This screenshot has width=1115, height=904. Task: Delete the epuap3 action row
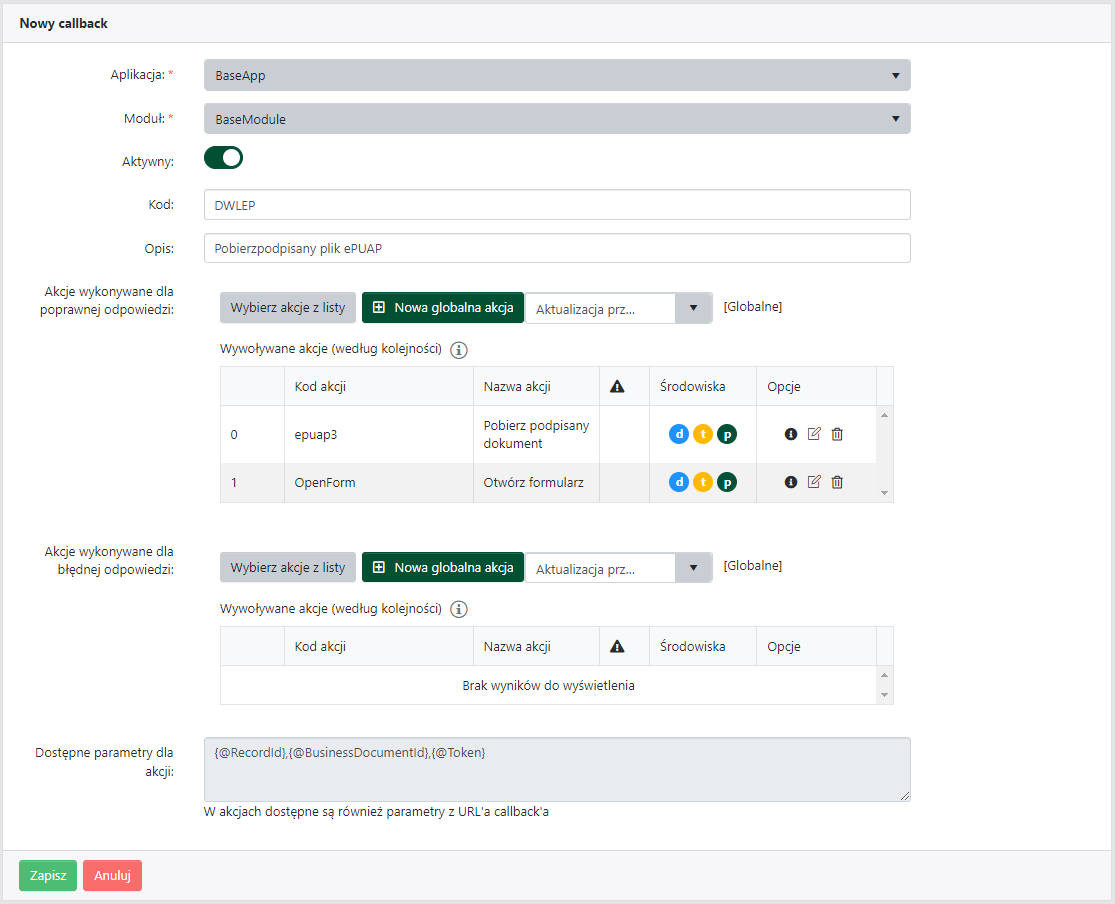pos(837,434)
